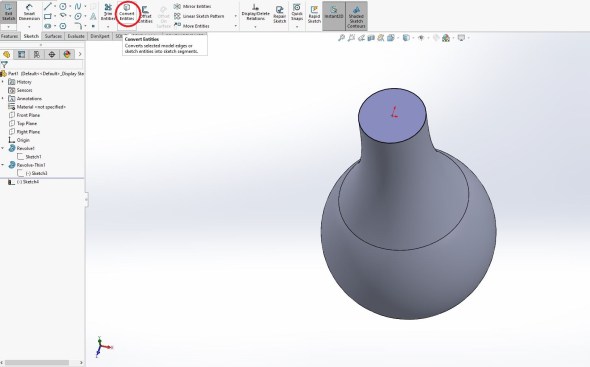Click the Convert Entities tool
This screenshot has width=590, height=367.
127,12
